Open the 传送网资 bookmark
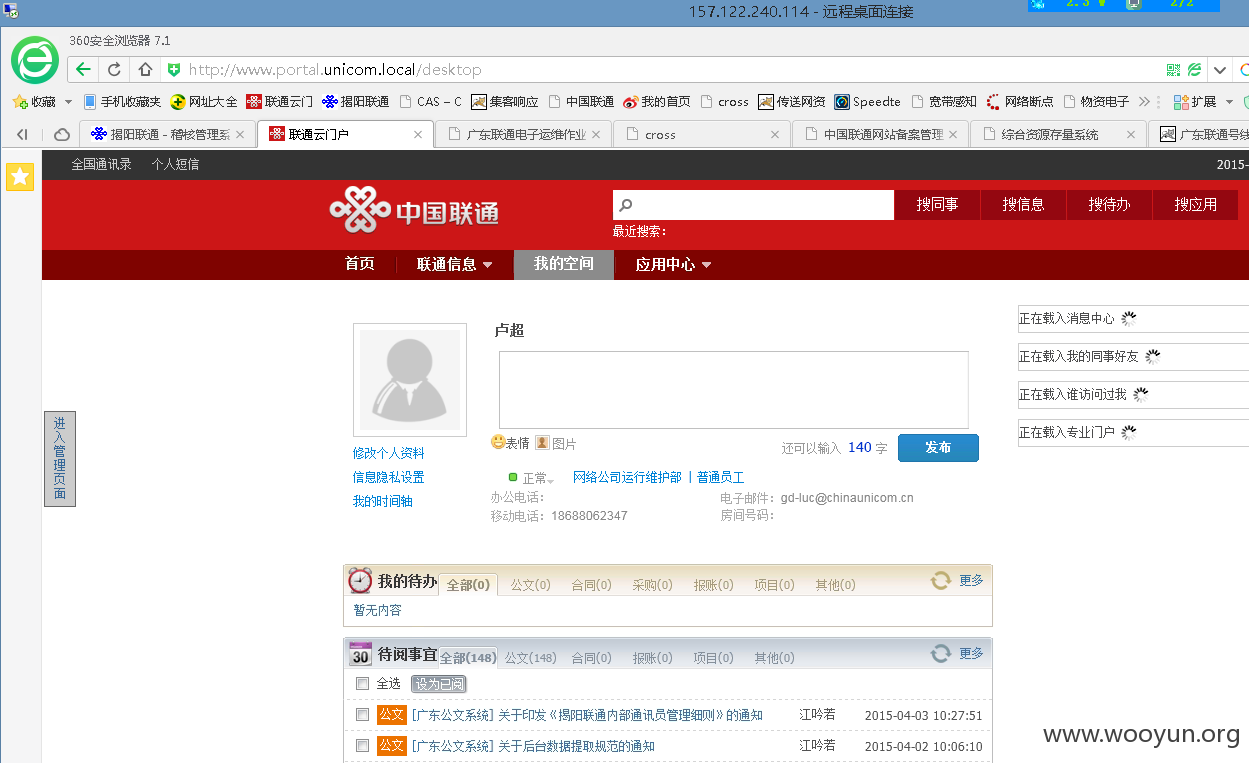Screen dimensions: 1249x763 [792, 102]
